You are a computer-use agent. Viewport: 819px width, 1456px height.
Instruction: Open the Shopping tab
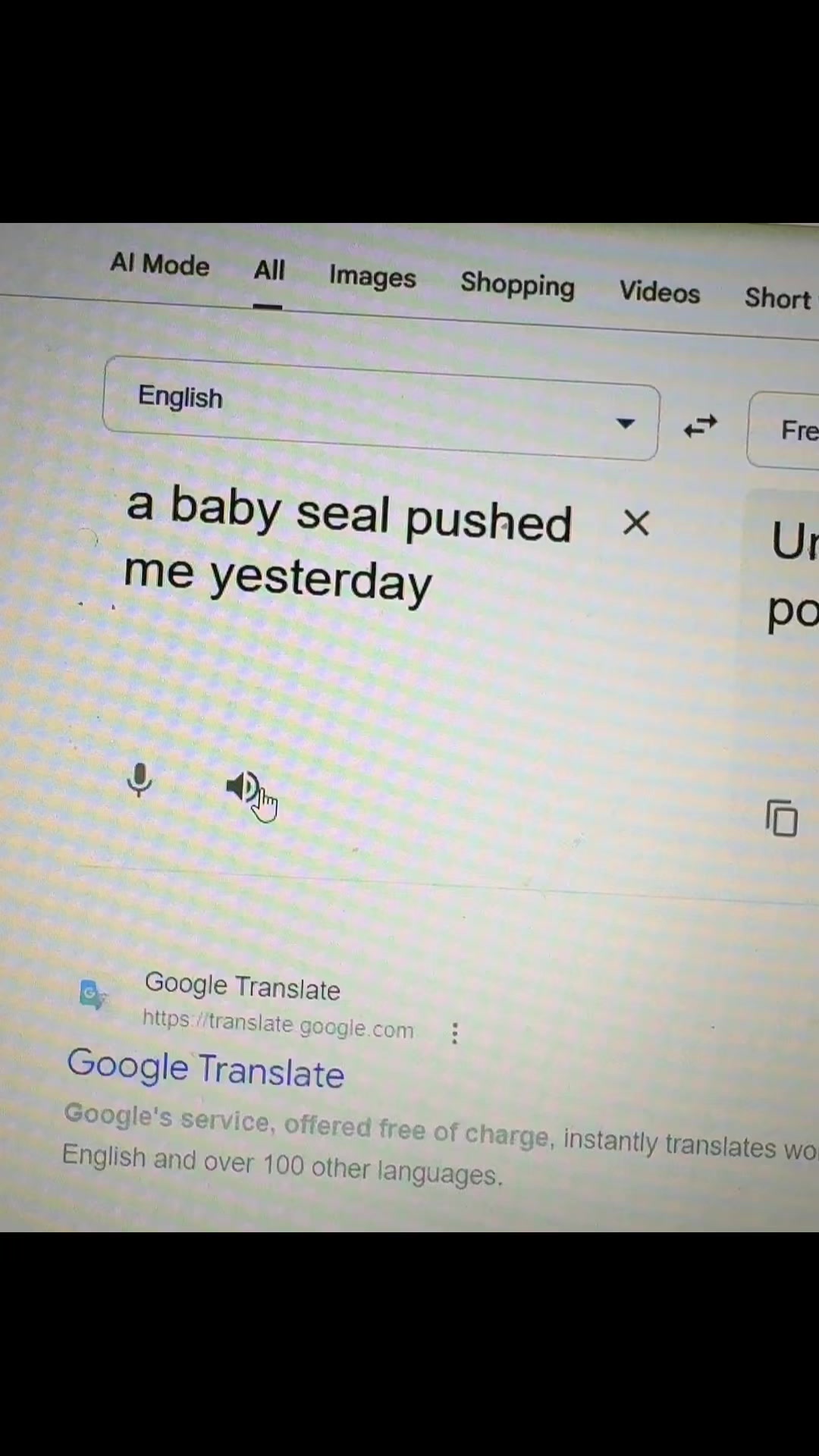pos(518,285)
